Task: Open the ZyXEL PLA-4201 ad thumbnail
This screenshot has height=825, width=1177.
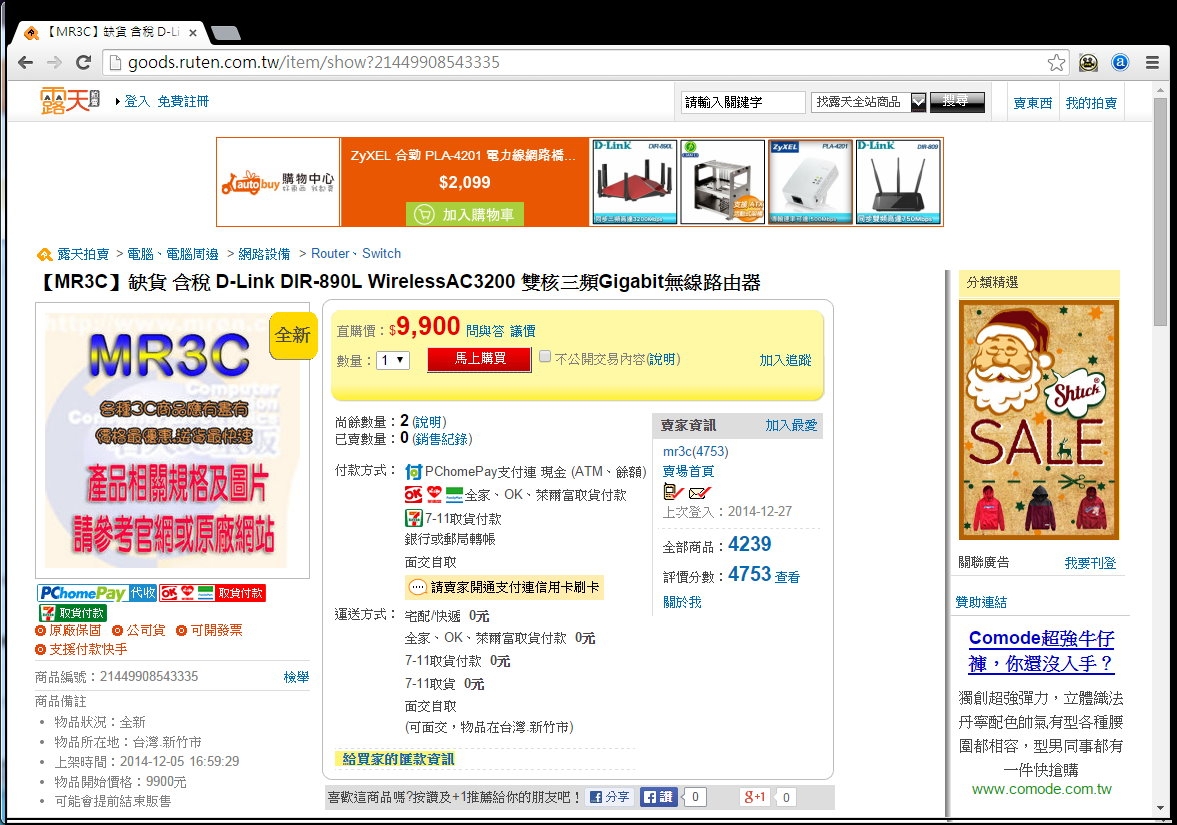Action: coord(810,182)
